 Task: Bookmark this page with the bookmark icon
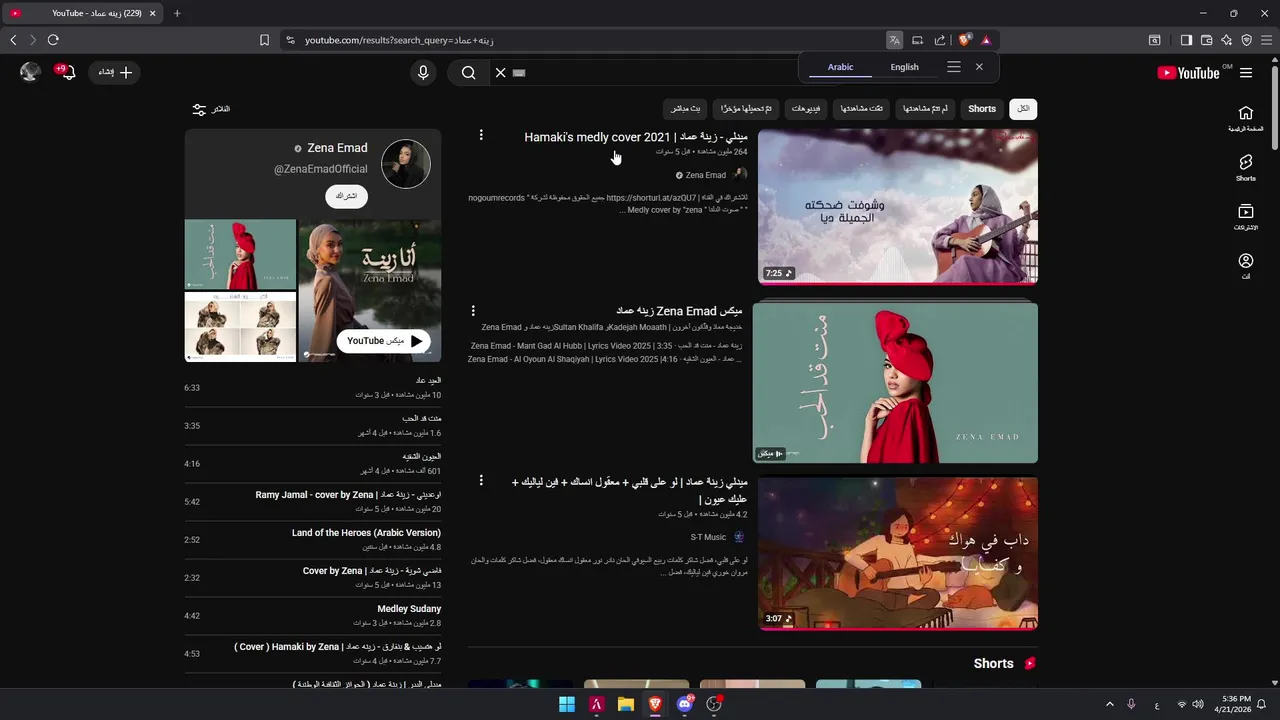pos(264,40)
